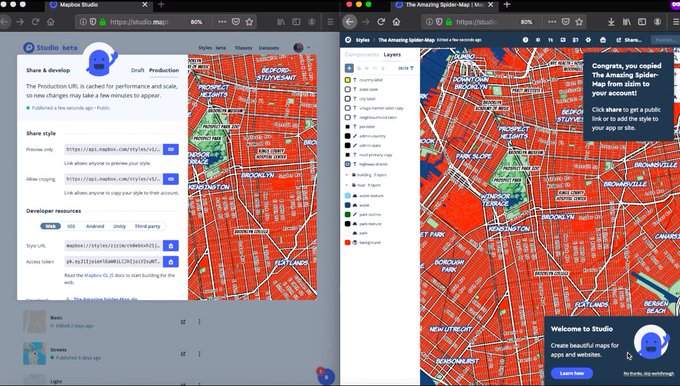
Task: Select Third party developer resources option
Action: point(147,226)
